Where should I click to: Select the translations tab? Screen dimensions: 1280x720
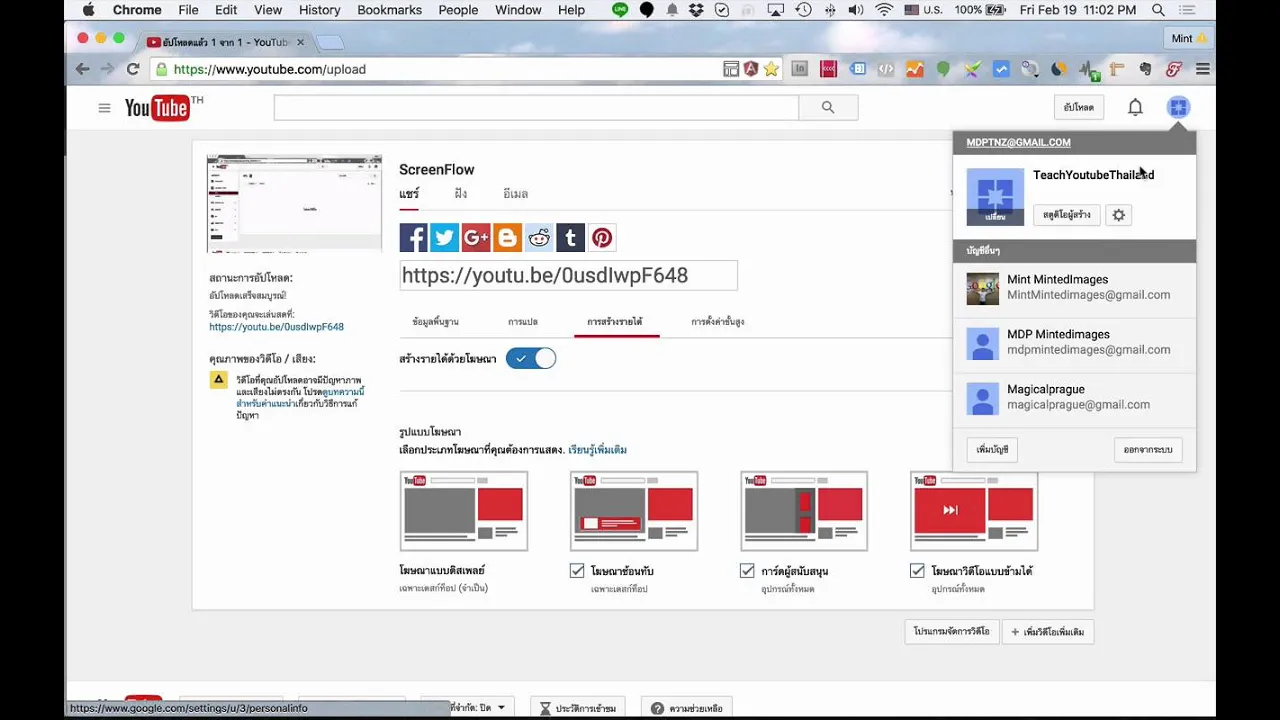pos(523,322)
